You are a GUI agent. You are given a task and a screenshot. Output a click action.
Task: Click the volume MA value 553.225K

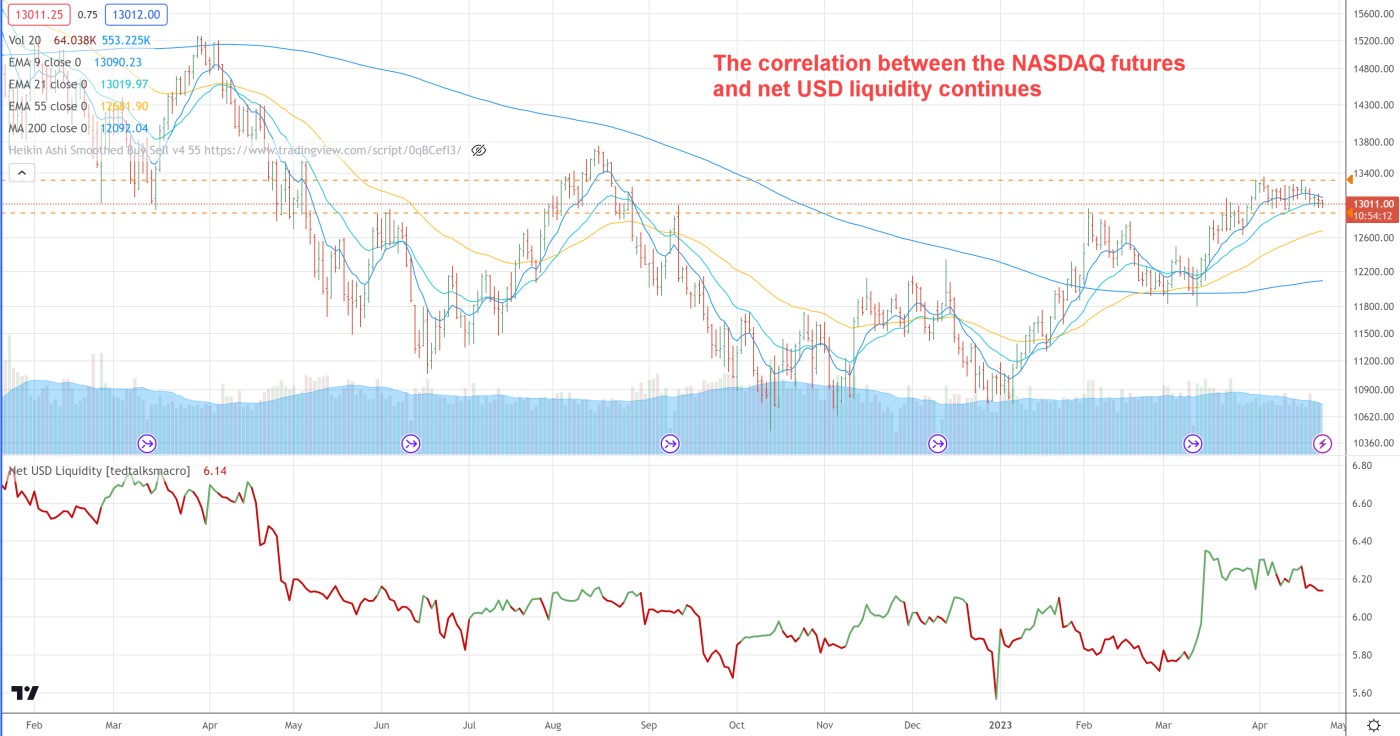(x=126, y=40)
